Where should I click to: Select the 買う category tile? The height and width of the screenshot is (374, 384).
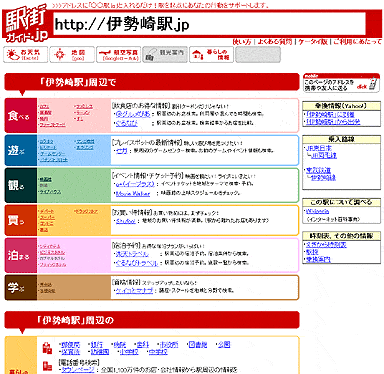tap(21, 220)
